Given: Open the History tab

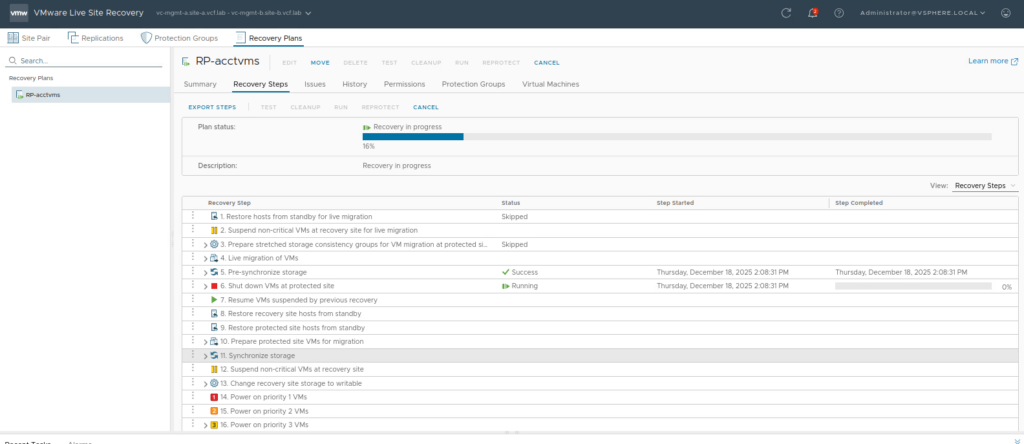Looking at the screenshot, I should [x=354, y=84].
